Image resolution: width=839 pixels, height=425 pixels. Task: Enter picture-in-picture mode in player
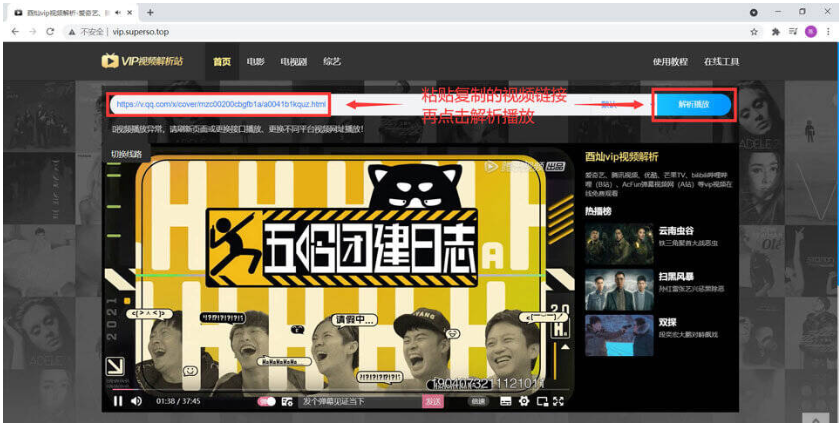[541, 401]
